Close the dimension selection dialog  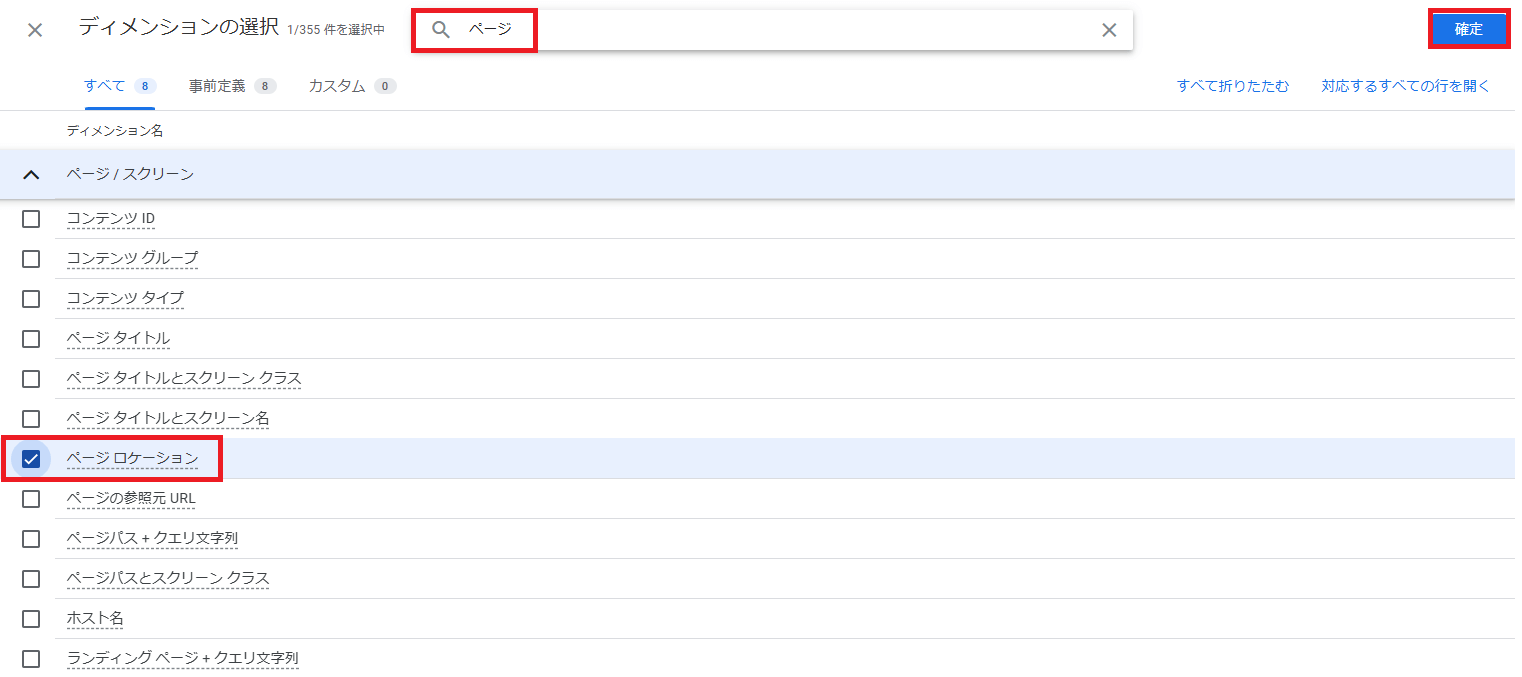[35, 30]
